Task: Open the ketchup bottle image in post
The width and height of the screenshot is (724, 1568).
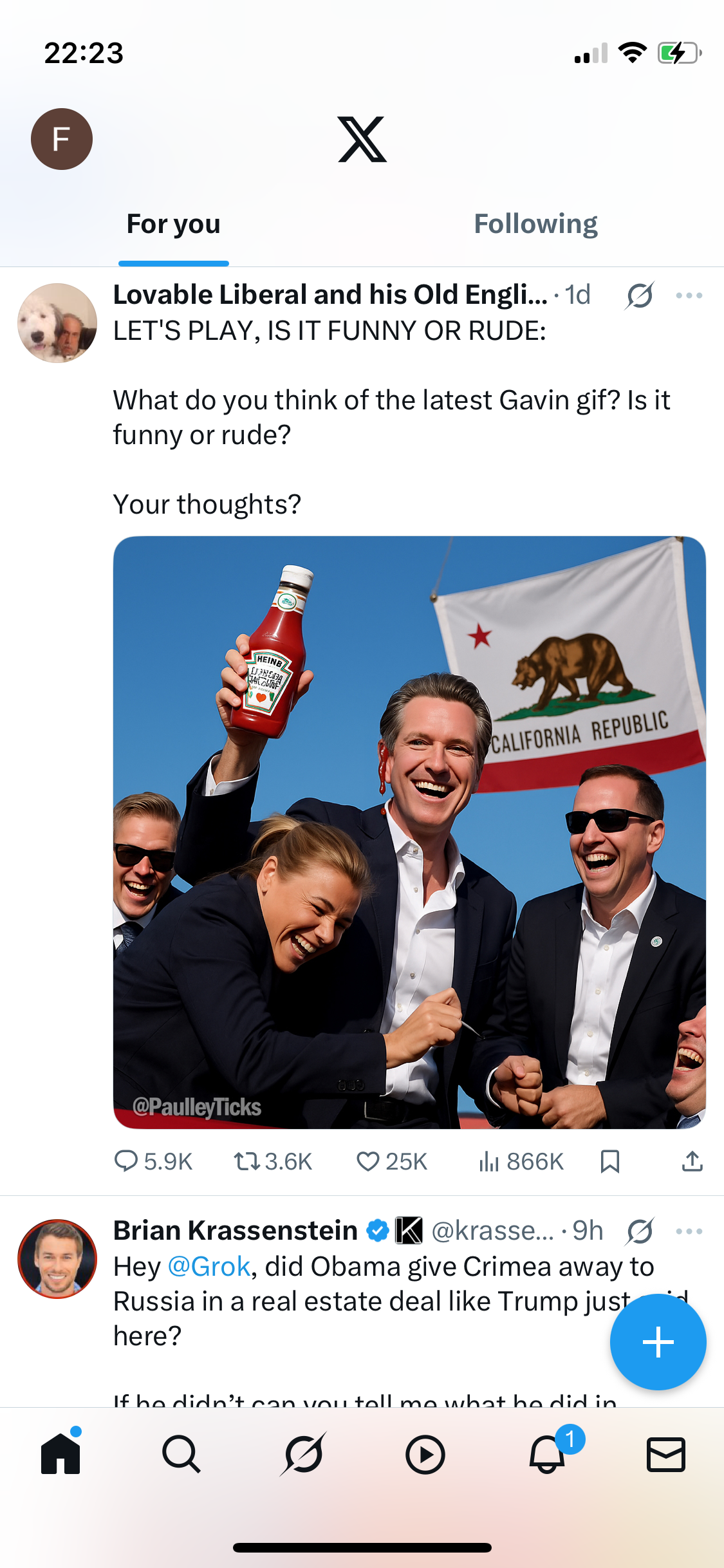Action: 409,832
